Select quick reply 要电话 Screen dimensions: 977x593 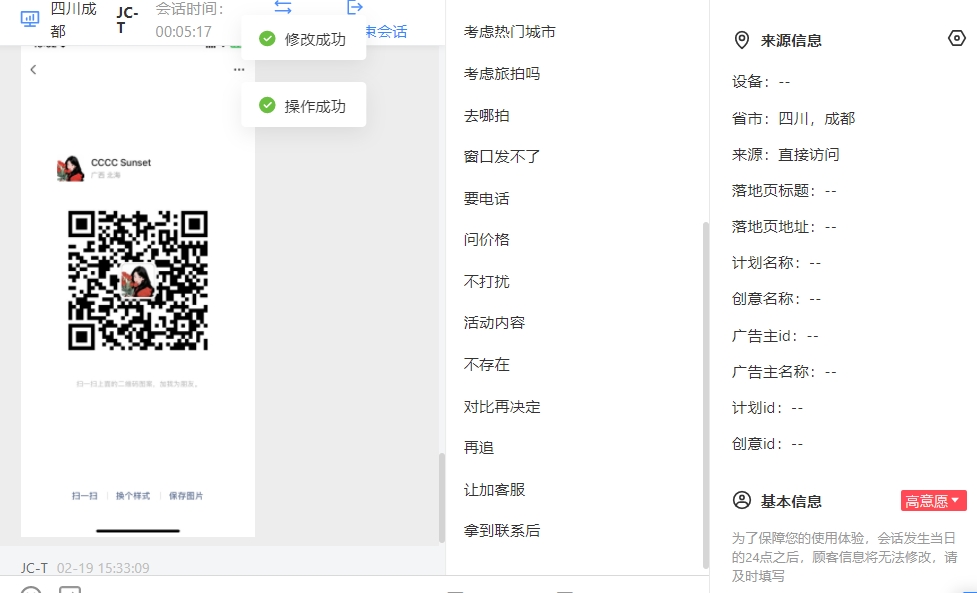(487, 198)
